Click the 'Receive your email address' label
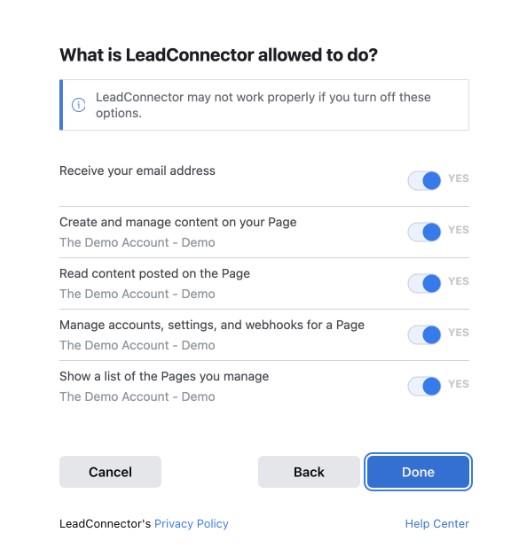This screenshot has width=532, height=548. (x=137, y=171)
